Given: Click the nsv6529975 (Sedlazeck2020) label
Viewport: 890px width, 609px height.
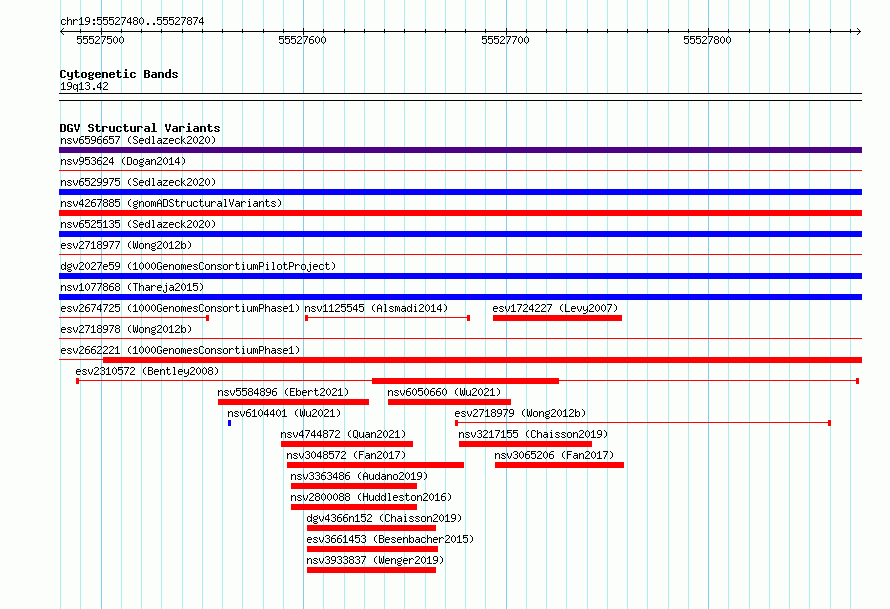Looking at the screenshot, I should (x=138, y=182).
